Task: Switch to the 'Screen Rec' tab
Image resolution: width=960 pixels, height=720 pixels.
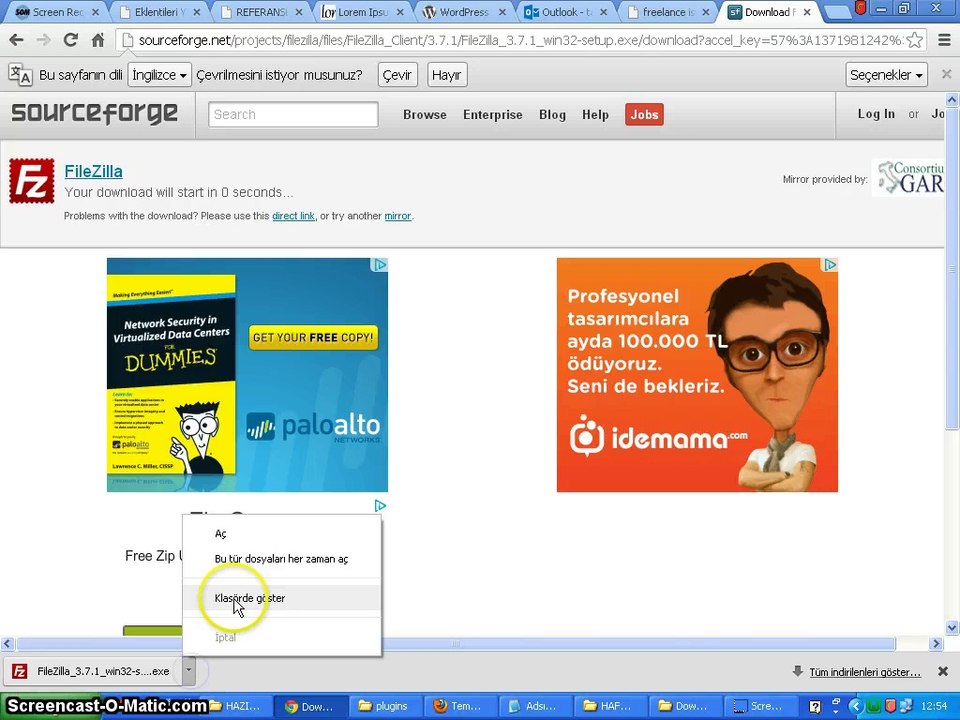Action: coord(57,12)
